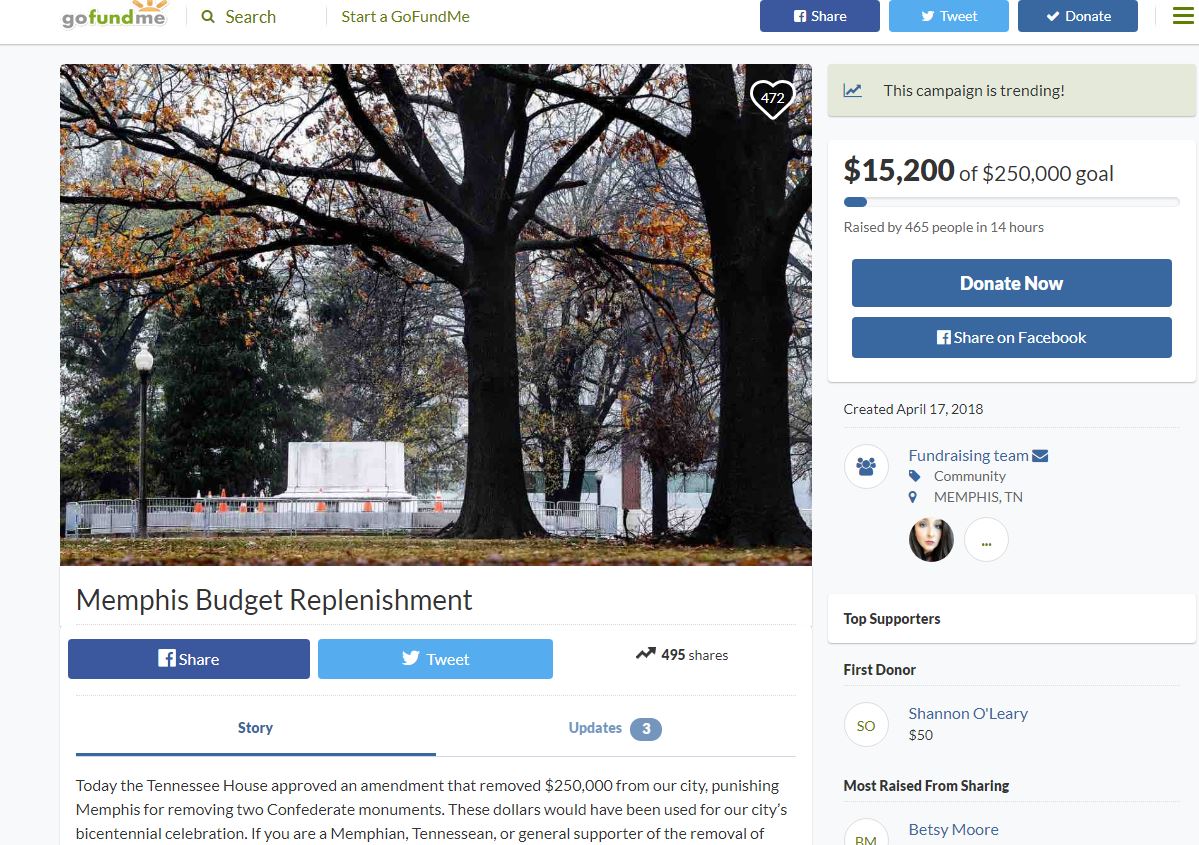Click the GoFundMe logo
1199x845 pixels.
114,15
